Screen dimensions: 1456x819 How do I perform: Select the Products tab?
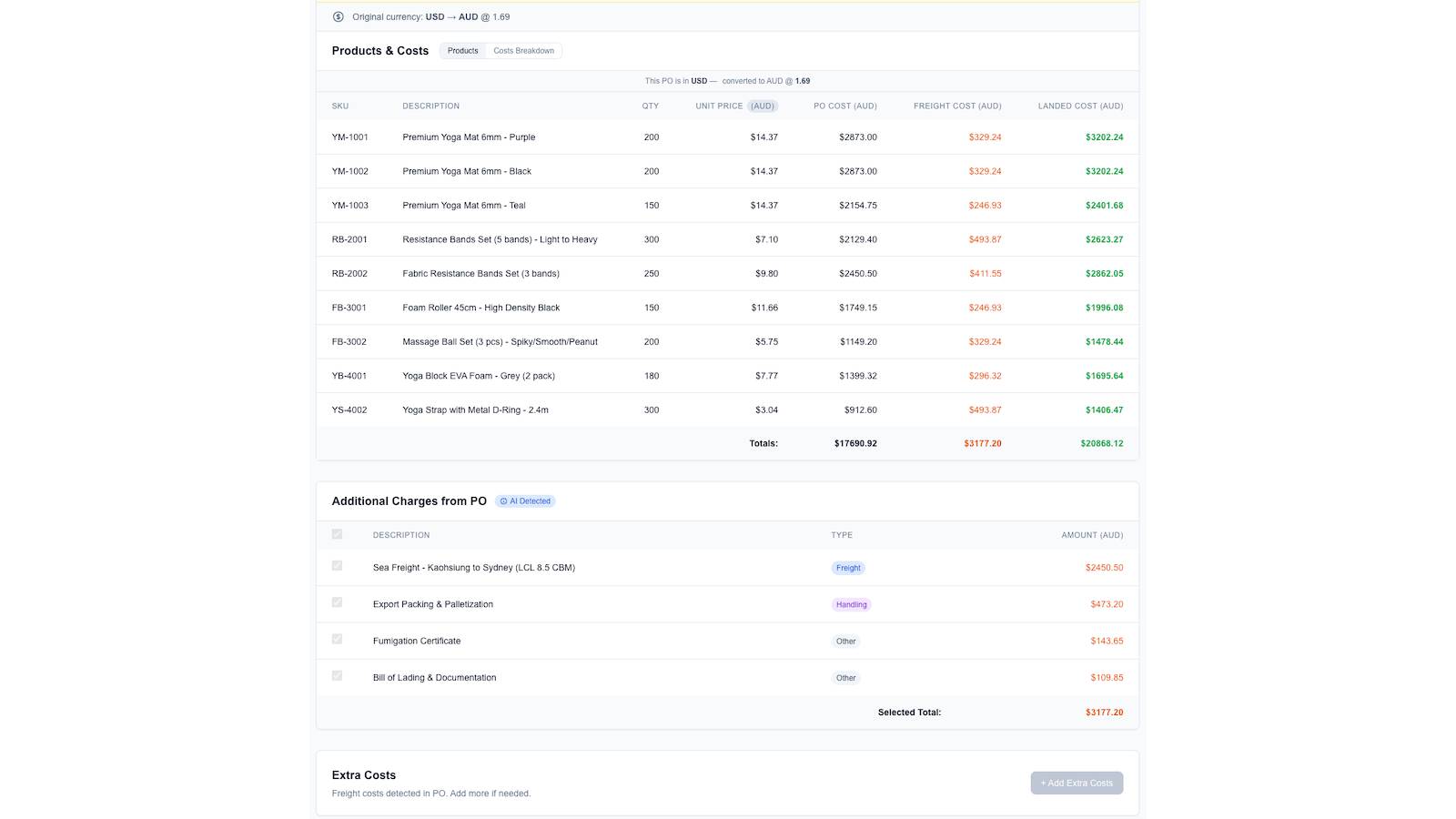click(x=462, y=51)
